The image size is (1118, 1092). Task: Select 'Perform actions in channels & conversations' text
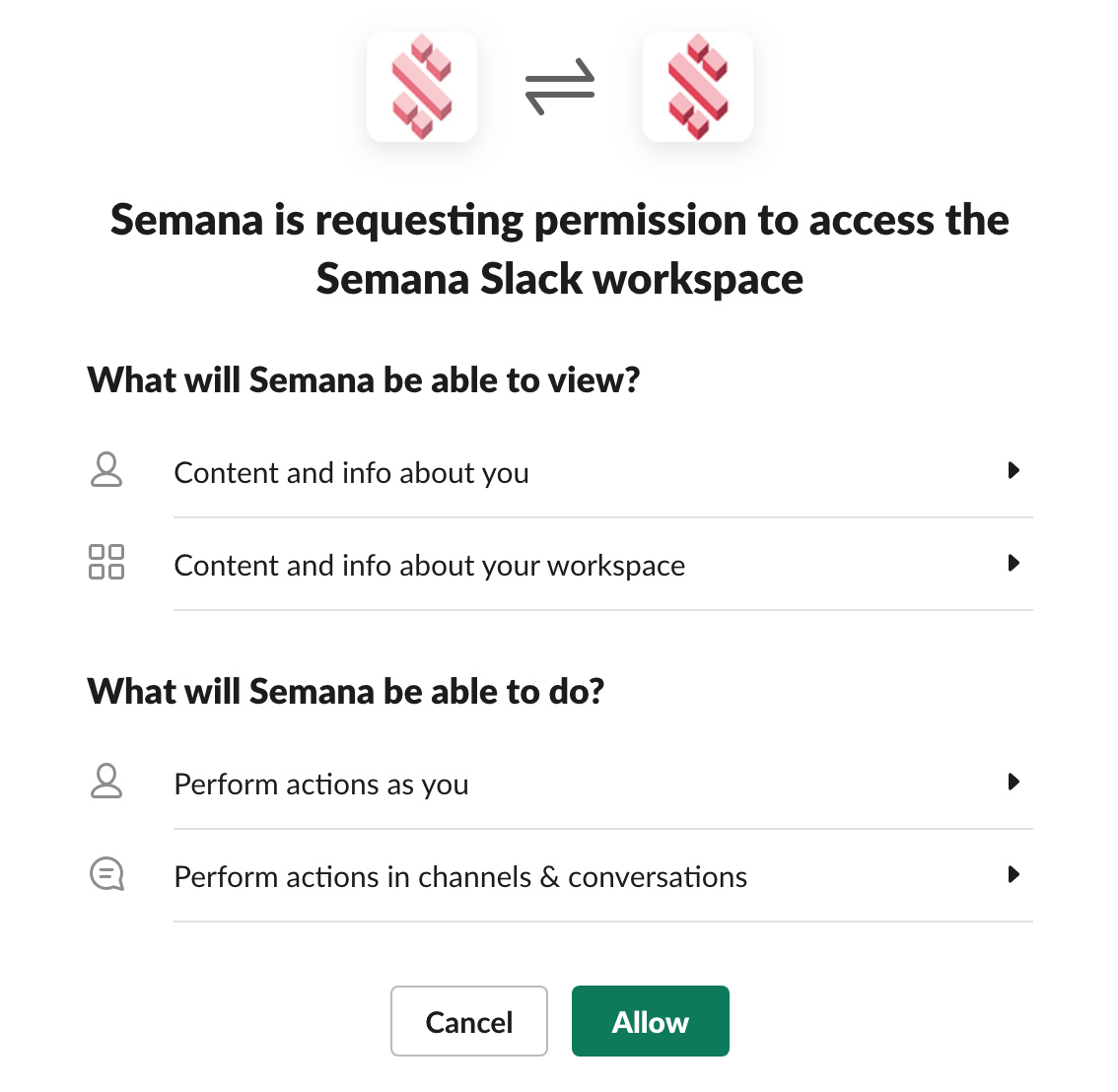point(460,877)
